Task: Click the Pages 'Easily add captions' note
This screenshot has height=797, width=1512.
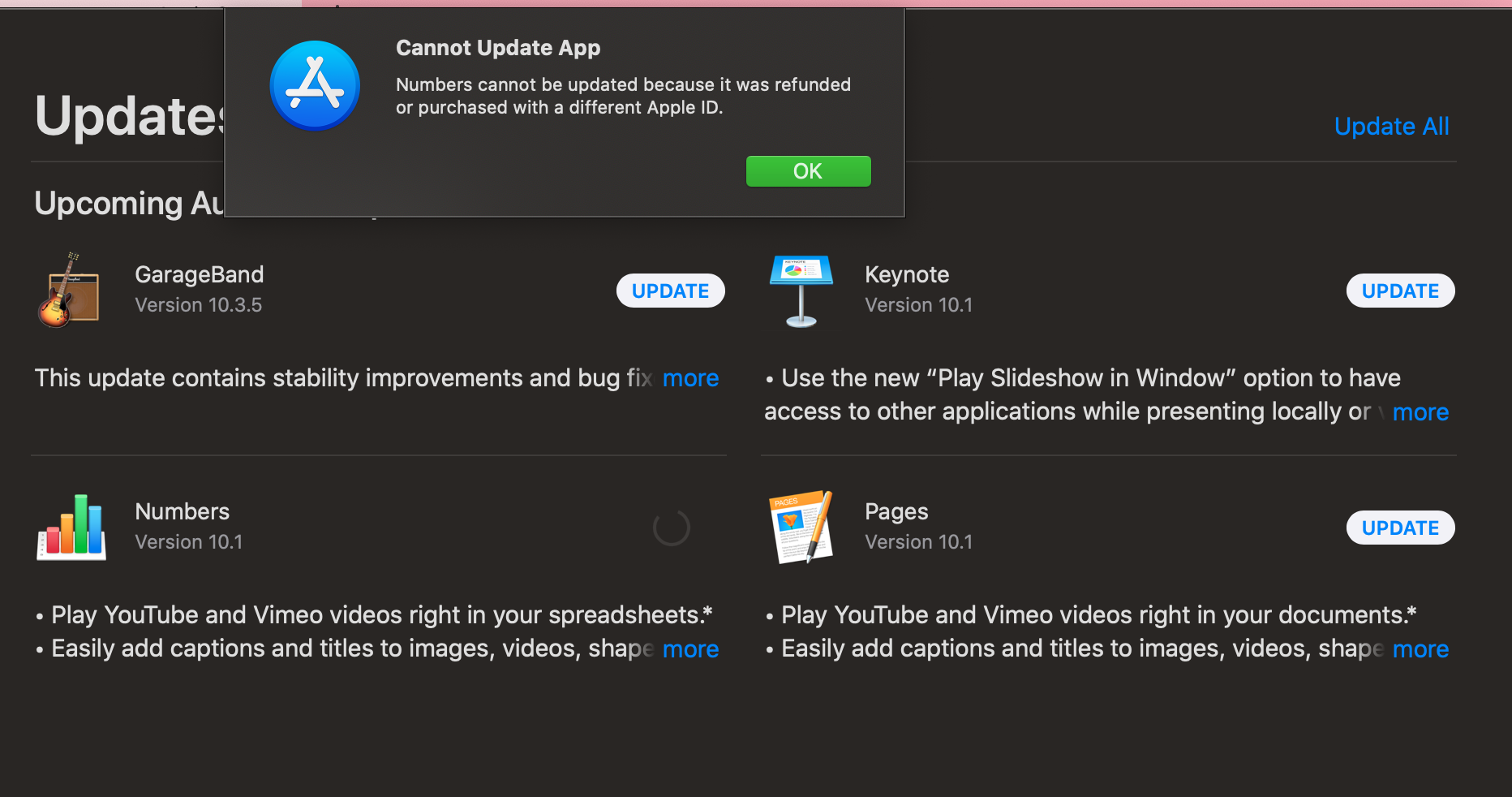Action: pos(1075,649)
